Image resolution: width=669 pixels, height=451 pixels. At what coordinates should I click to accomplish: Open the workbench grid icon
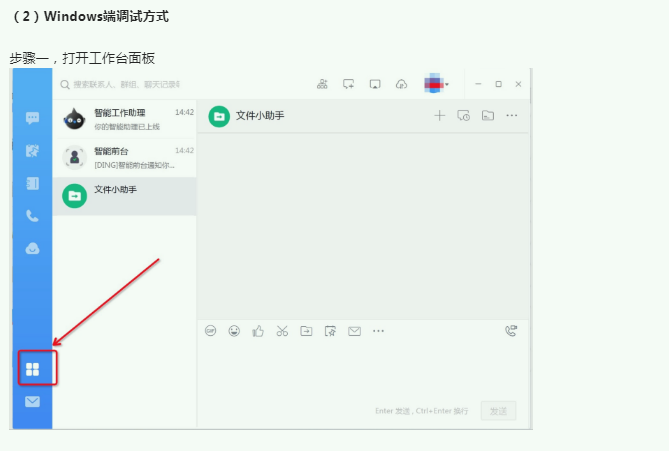coord(32,369)
